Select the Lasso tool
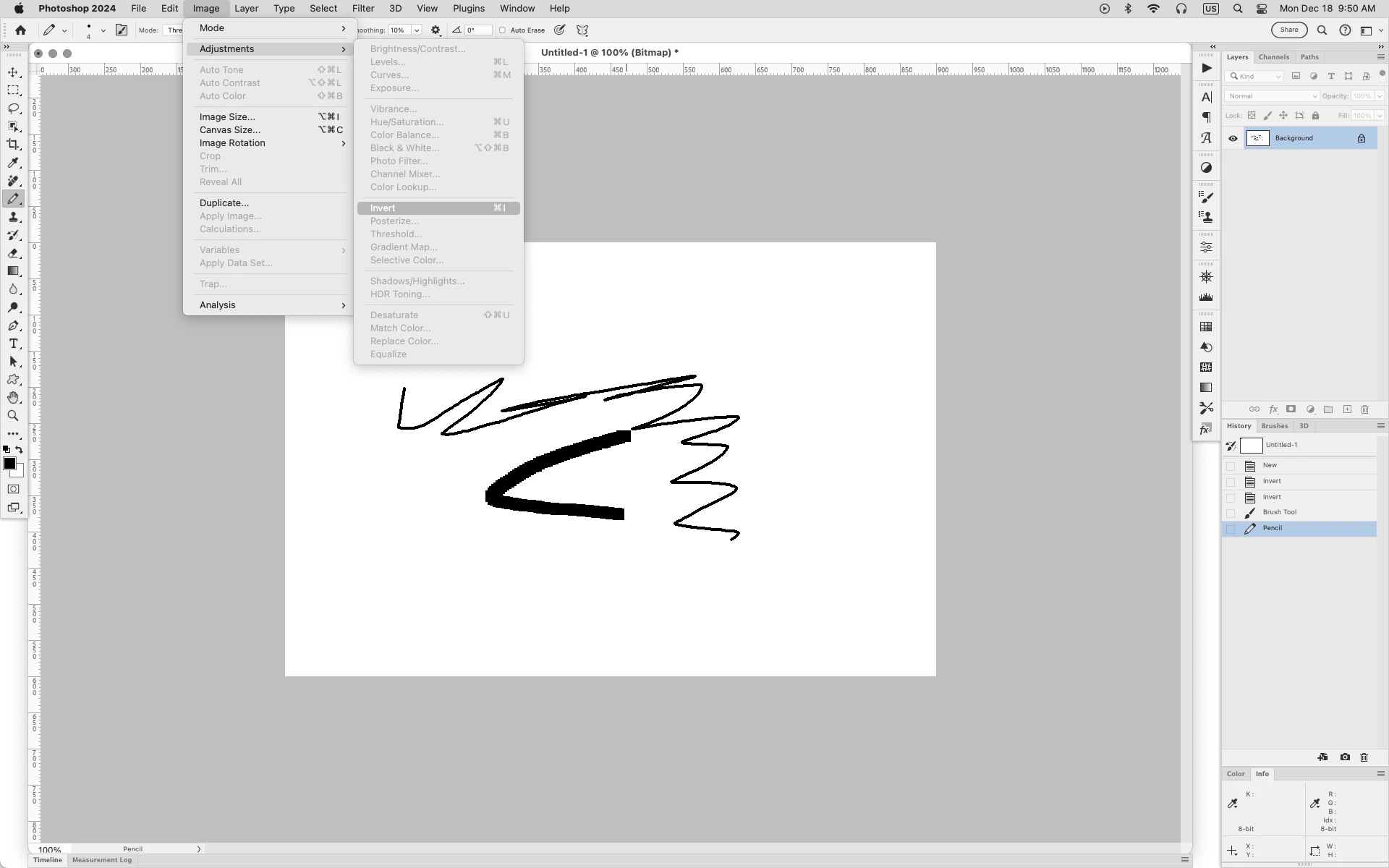1389x868 pixels. click(13, 109)
